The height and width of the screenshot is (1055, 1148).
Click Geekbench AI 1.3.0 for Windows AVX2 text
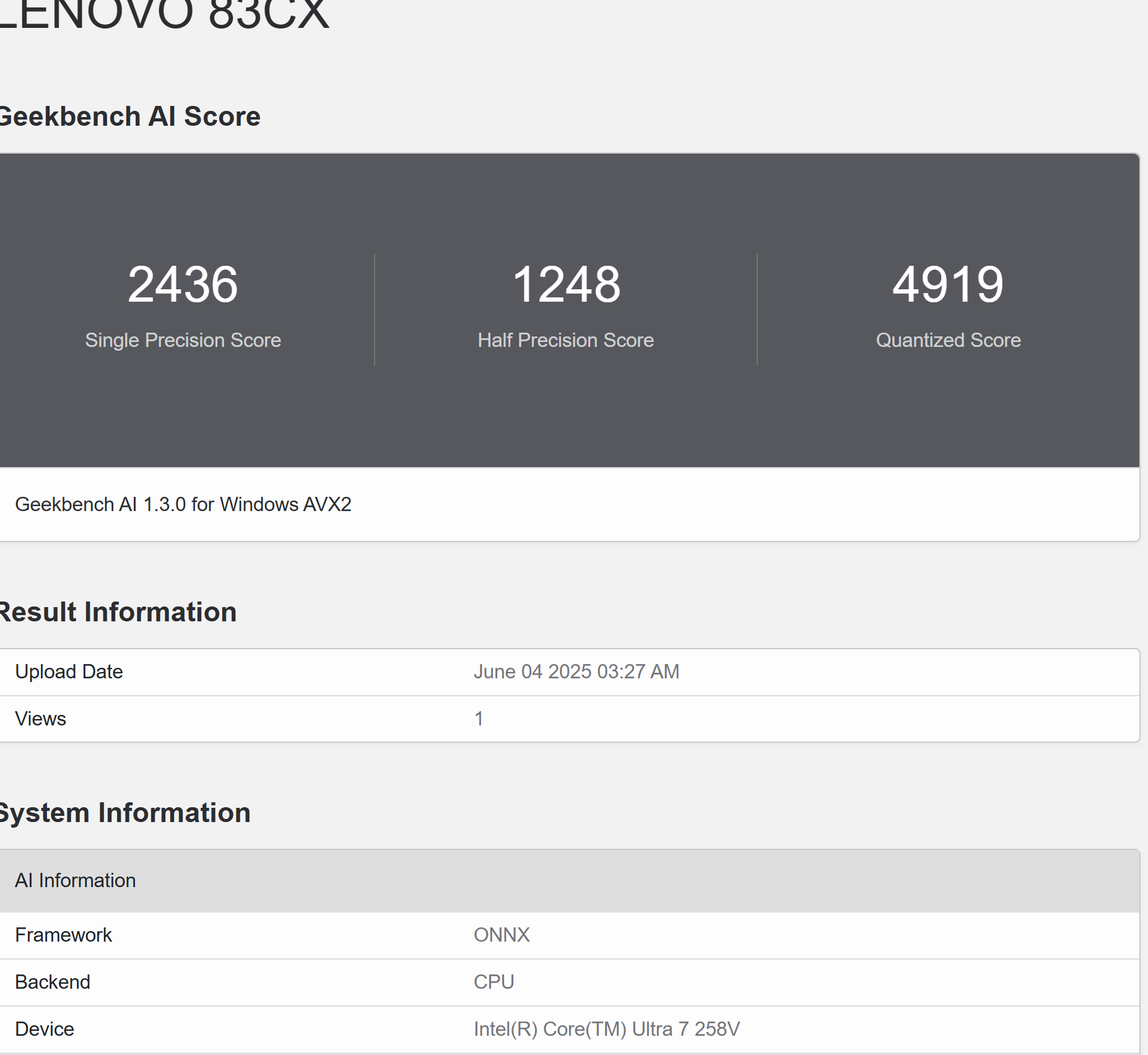point(183,504)
